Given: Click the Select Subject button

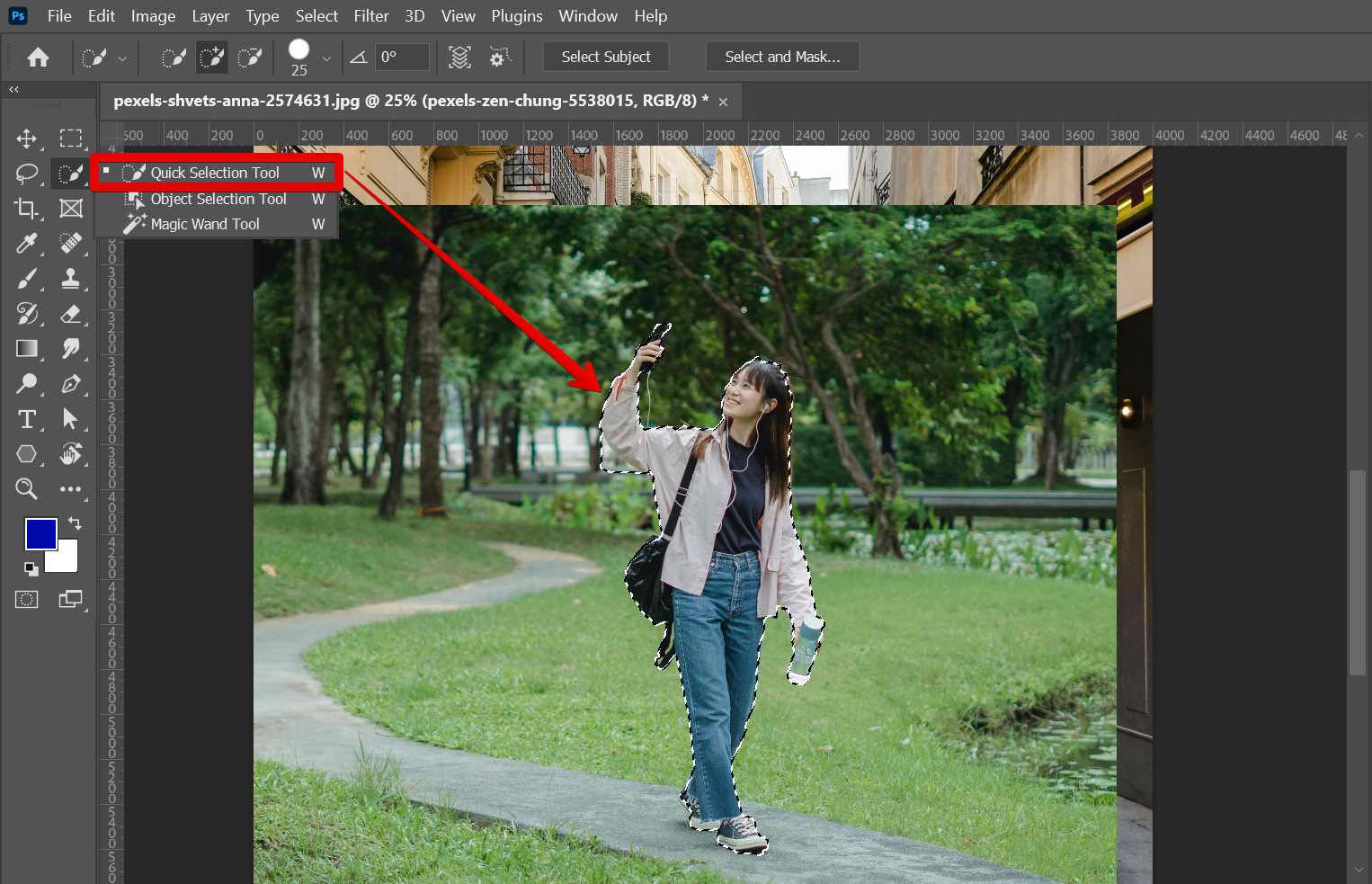Looking at the screenshot, I should pos(605,57).
